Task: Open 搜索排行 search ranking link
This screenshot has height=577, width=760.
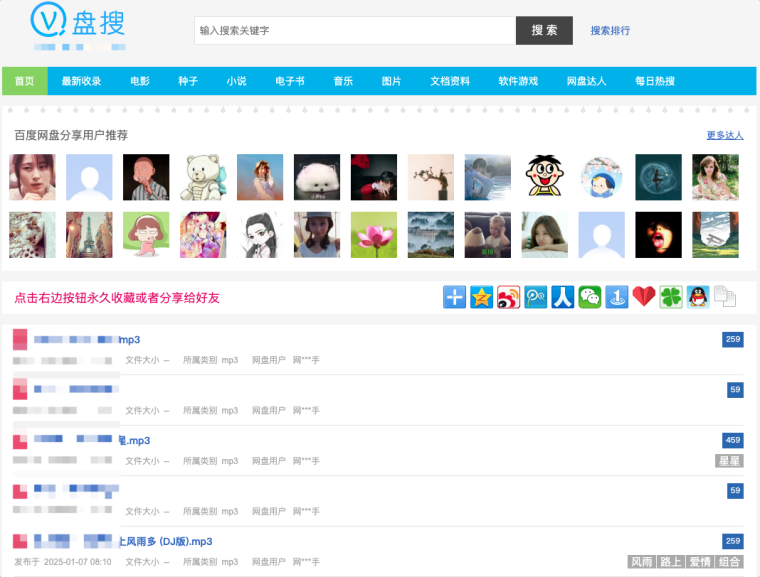Action: point(610,31)
